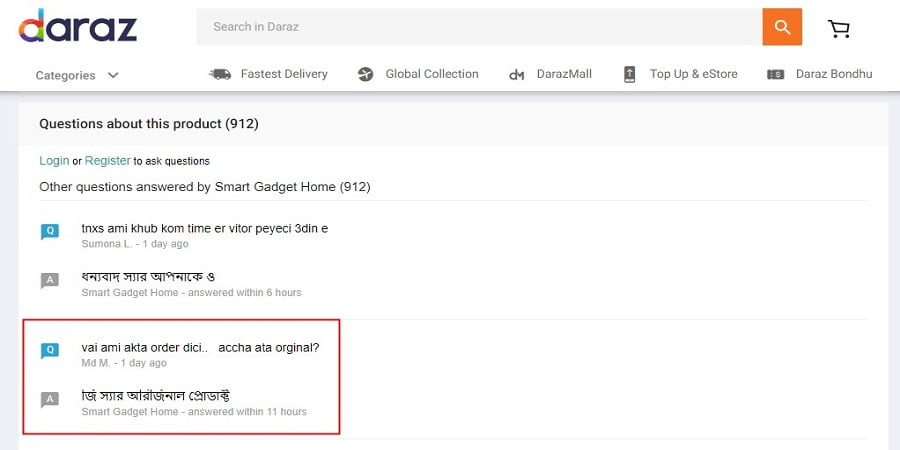900x450 pixels.
Task: Open the shopping cart icon
Action: point(839,28)
